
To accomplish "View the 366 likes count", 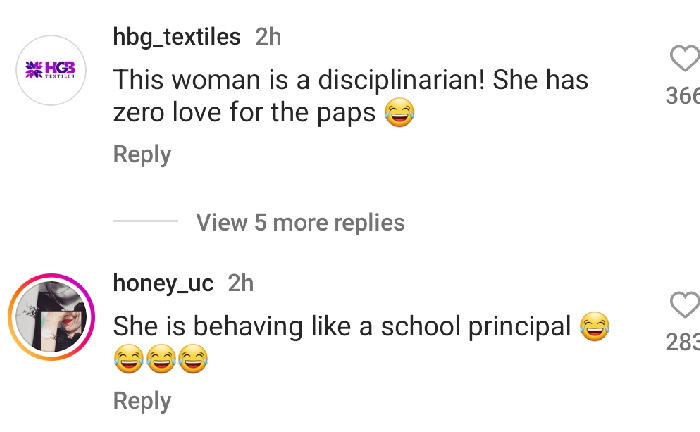I will tap(684, 97).
